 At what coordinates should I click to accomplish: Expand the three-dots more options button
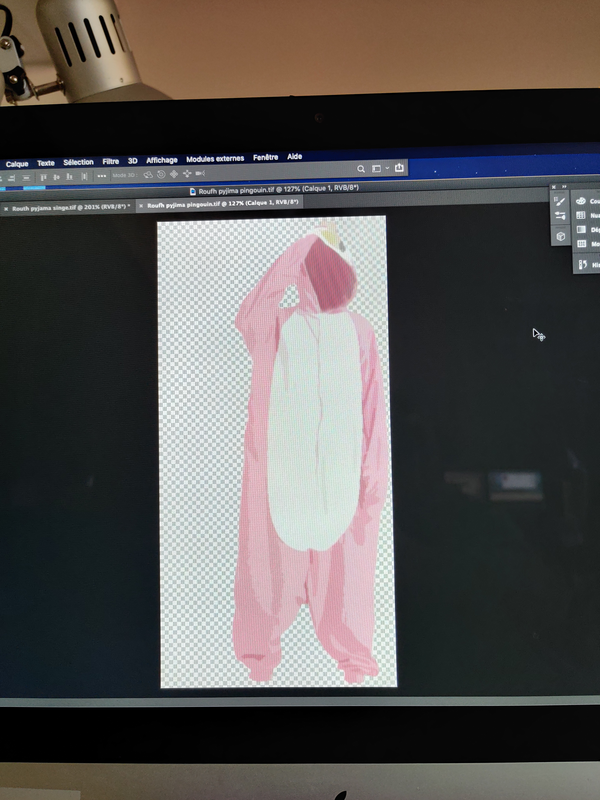click(x=102, y=176)
